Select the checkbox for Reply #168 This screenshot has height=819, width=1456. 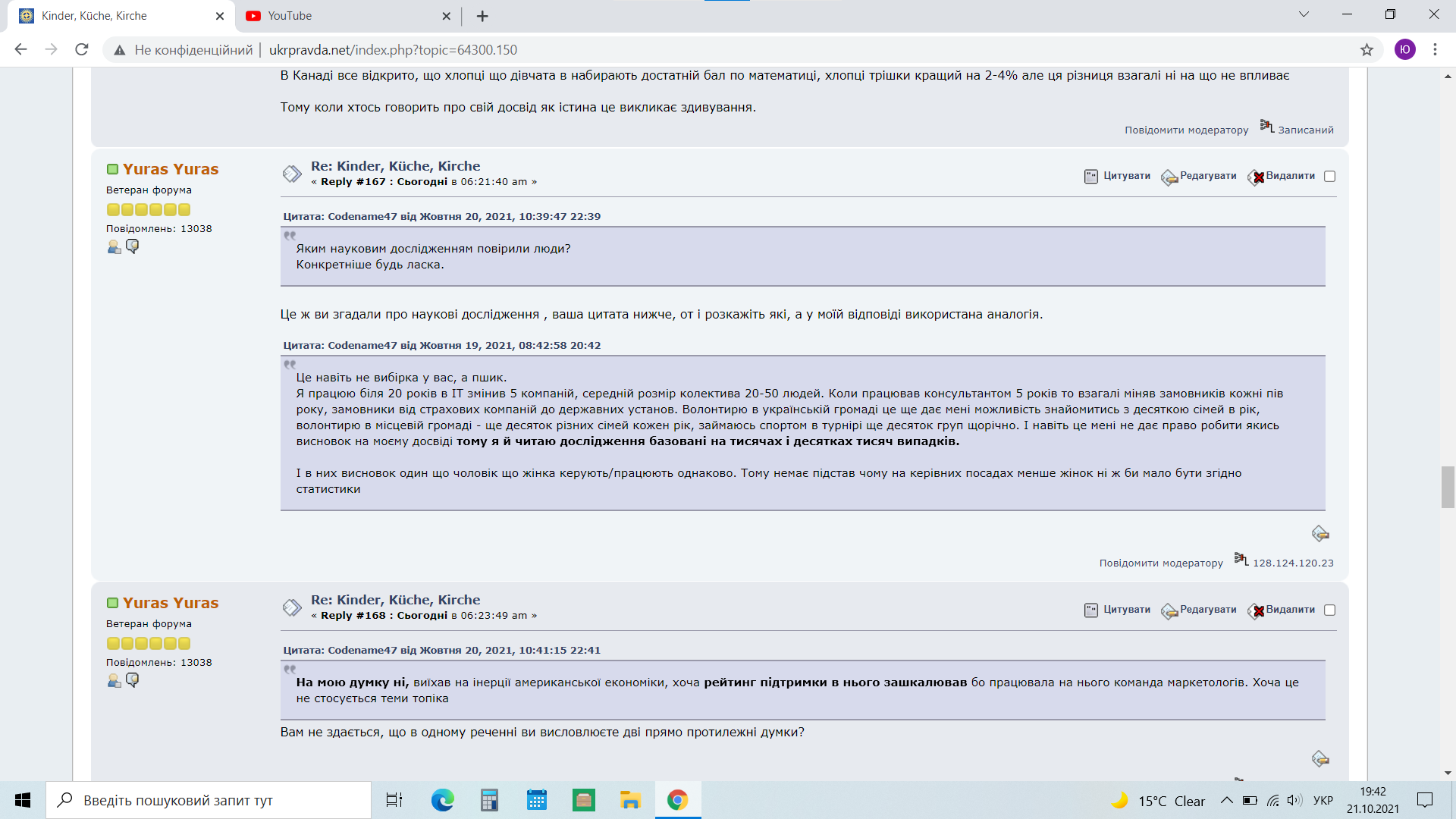tap(1329, 610)
